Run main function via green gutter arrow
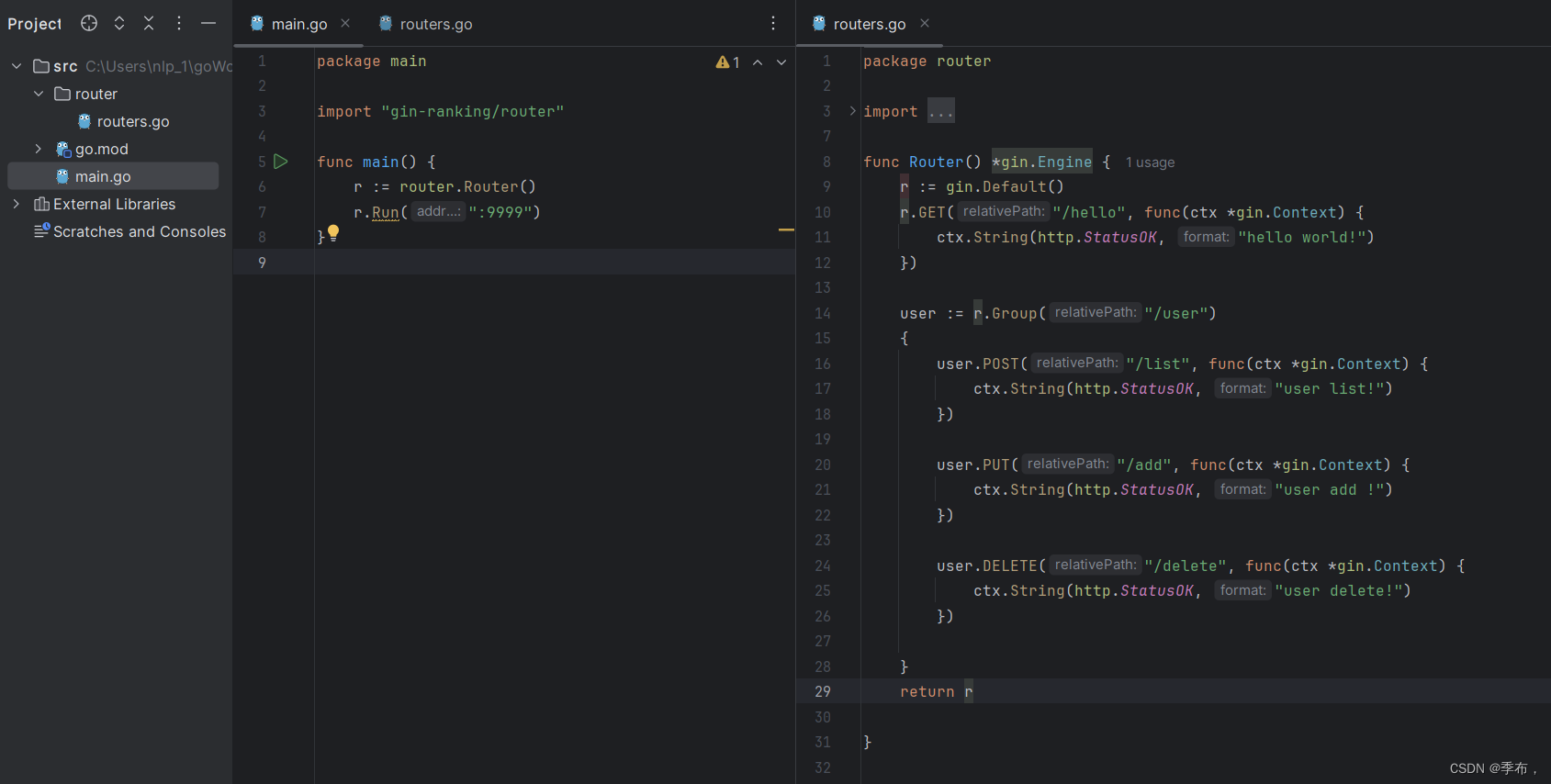The image size is (1551, 784). click(281, 162)
